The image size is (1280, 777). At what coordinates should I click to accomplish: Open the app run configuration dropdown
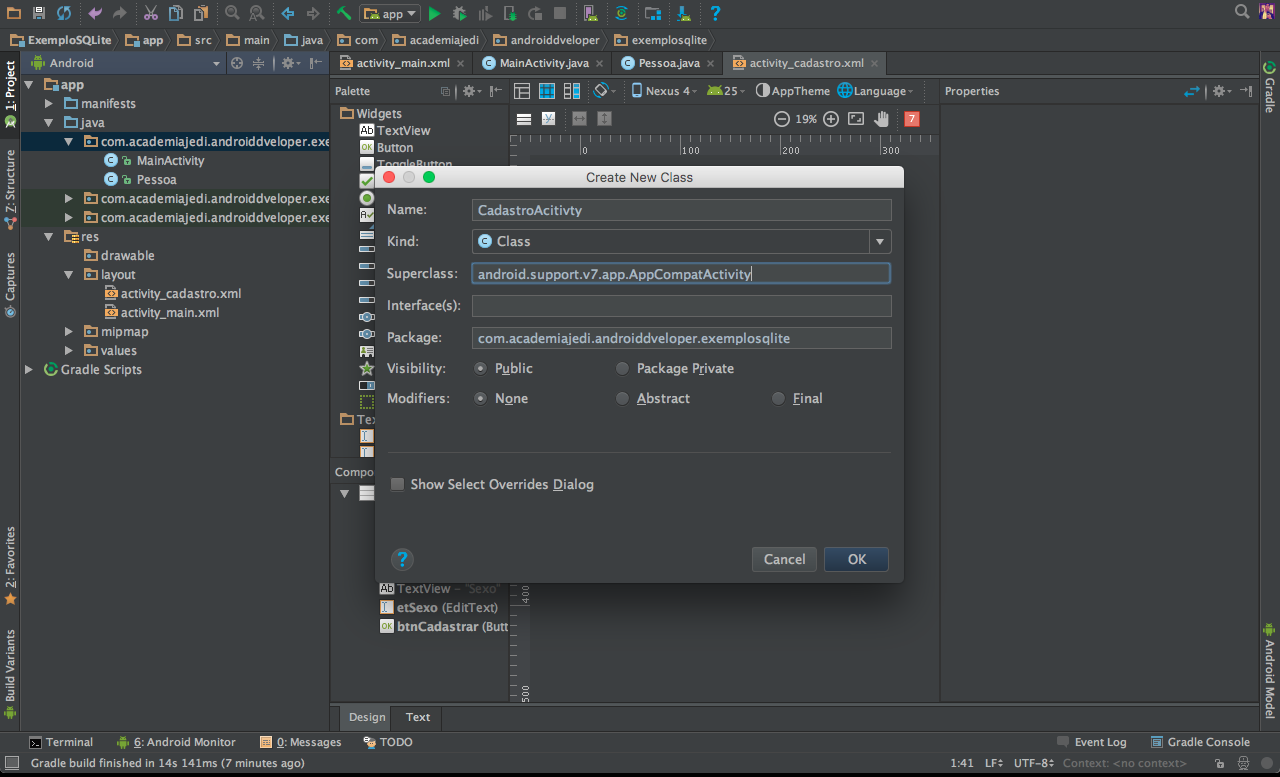[x=390, y=13]
